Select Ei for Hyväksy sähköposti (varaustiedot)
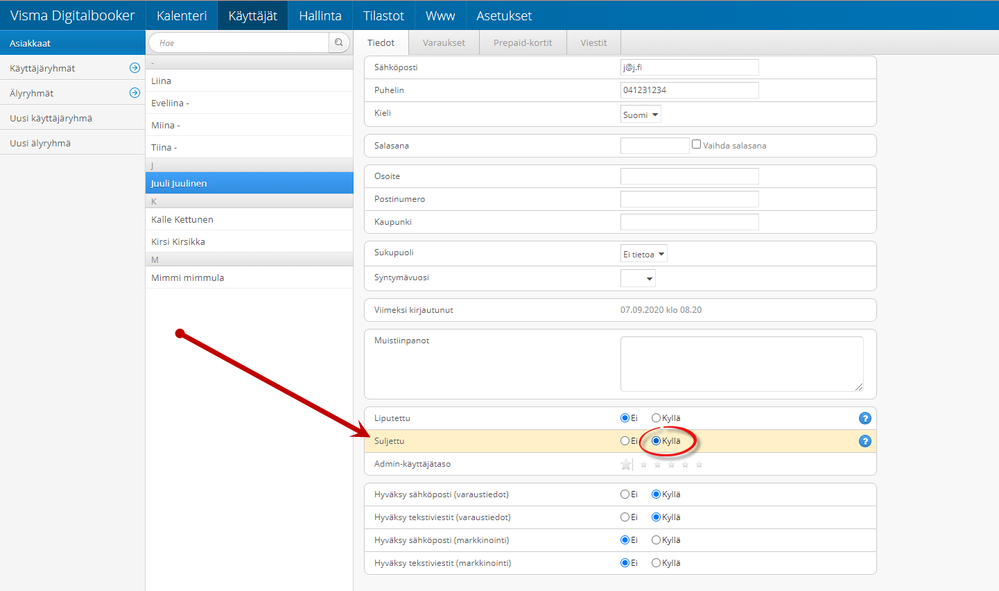Image resolution: width=999 pixels, height=591 pixels. click(624, 494)
